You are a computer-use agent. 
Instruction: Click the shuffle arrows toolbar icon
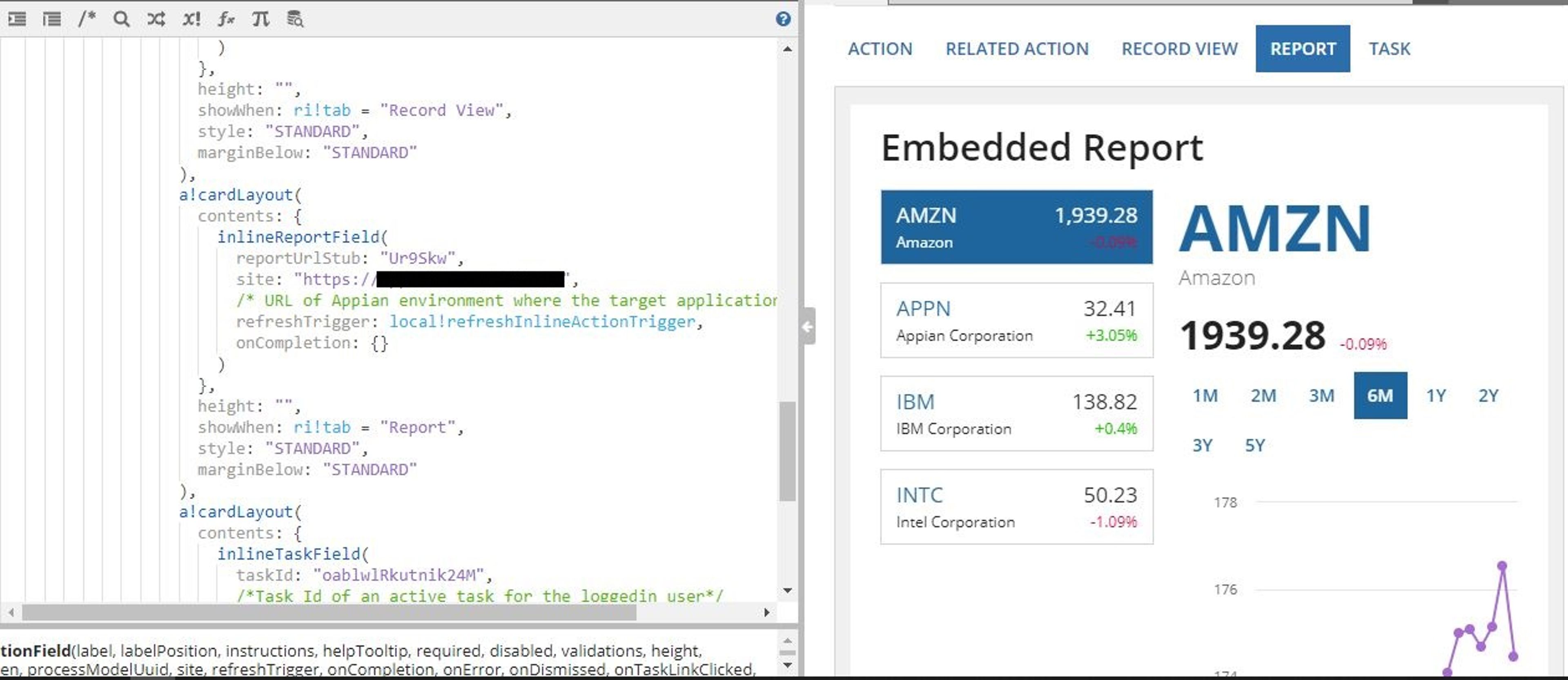coord(156,20)
